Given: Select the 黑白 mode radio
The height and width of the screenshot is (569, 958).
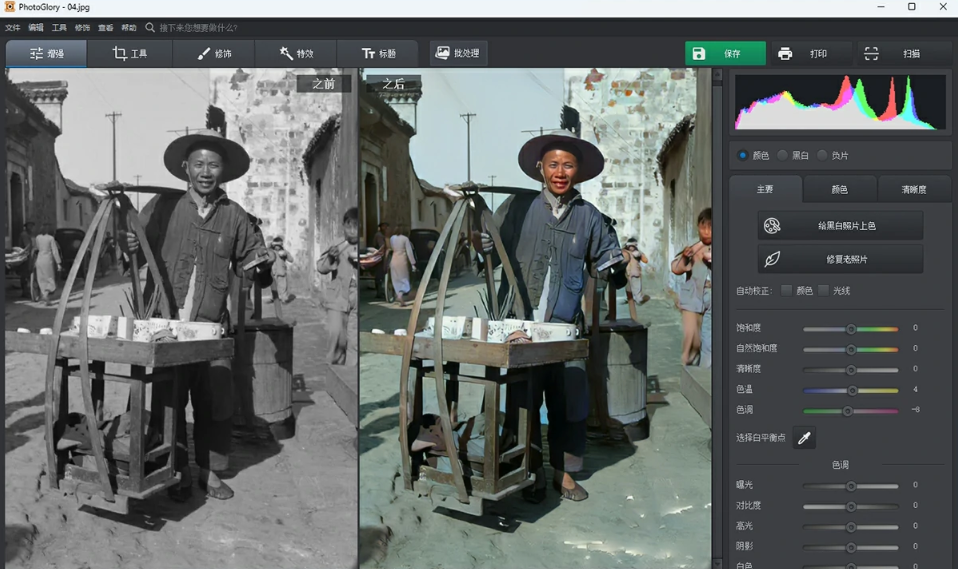Looking at the screenshot, I should pos(782,155).
